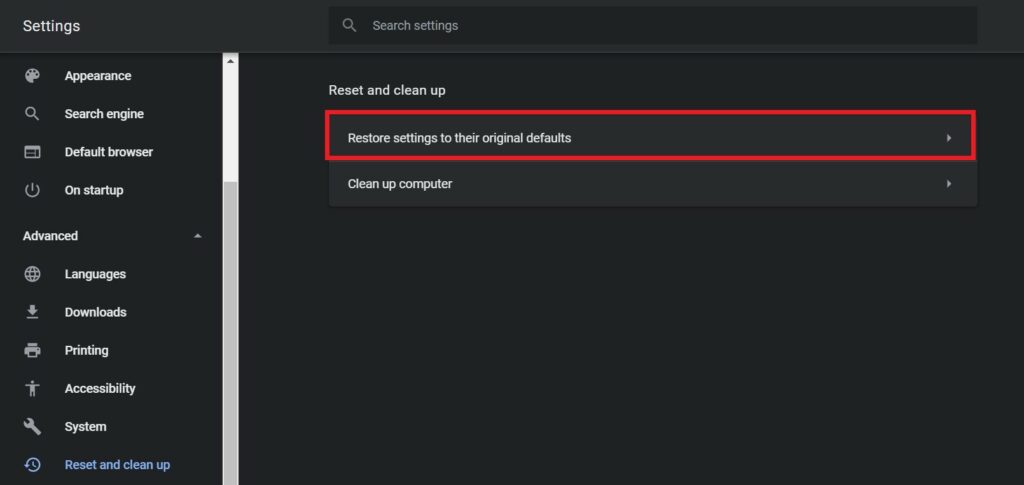Click the Search settings input field
Image resolution: width=1024 pixels, height=485 pixels.
pos(652,25)
